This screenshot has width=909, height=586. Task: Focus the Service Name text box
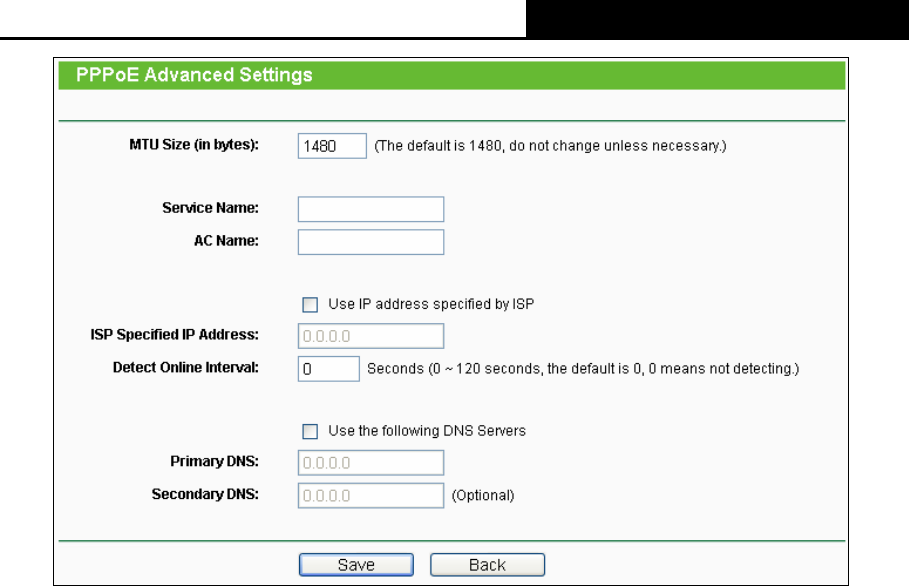[x=371, y=209]
